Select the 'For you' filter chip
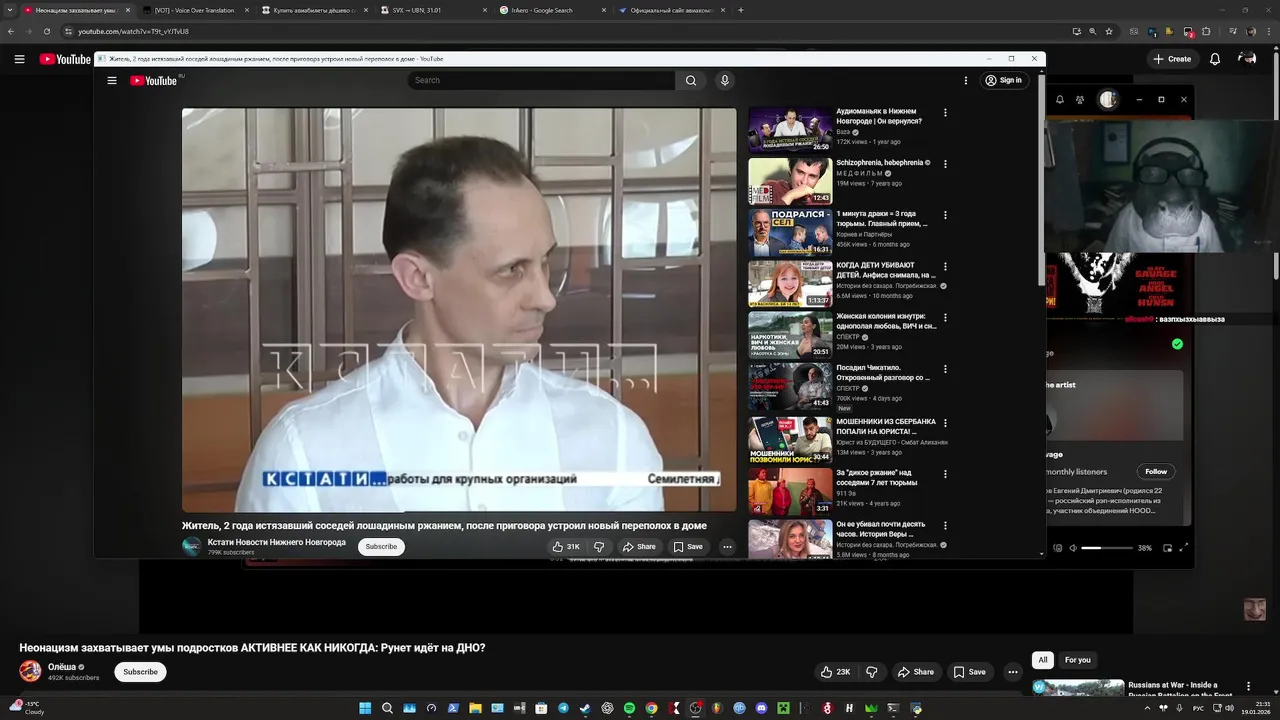The image size is (1280, 720). (1078, 660)
